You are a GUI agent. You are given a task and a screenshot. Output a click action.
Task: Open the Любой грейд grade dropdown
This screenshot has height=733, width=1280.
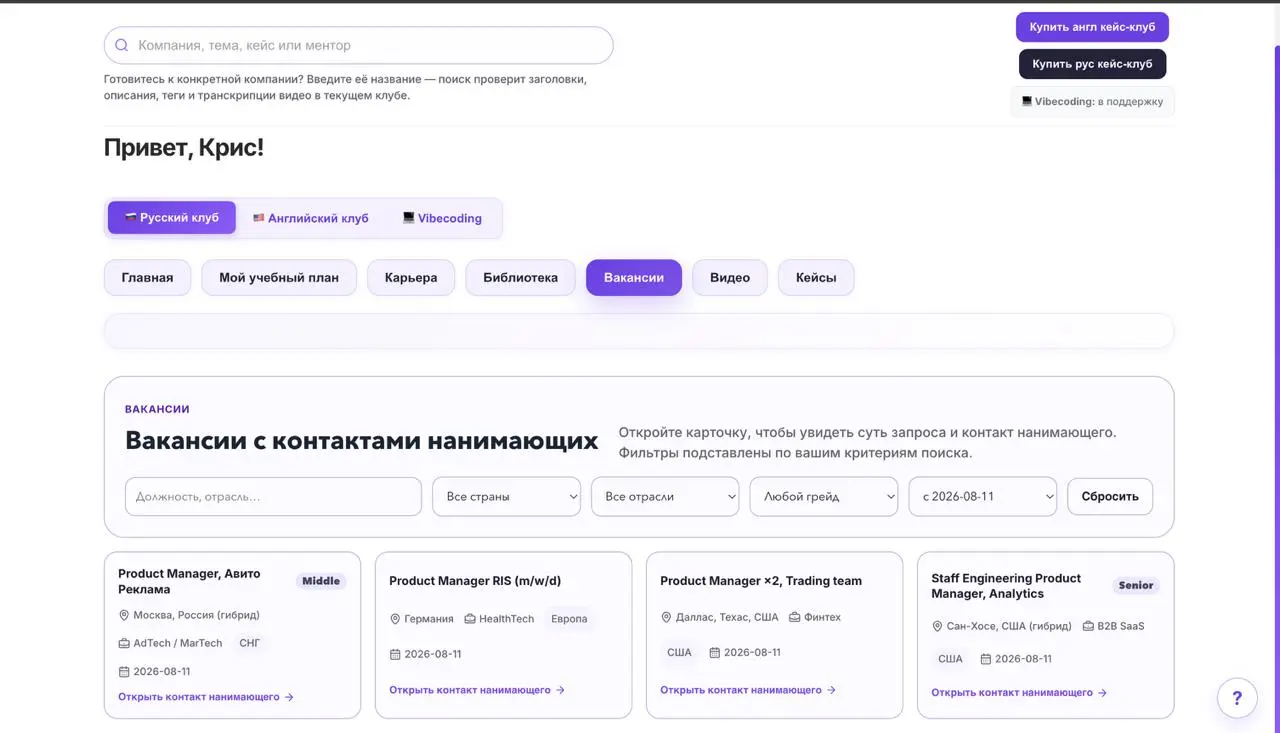(824, 496)
